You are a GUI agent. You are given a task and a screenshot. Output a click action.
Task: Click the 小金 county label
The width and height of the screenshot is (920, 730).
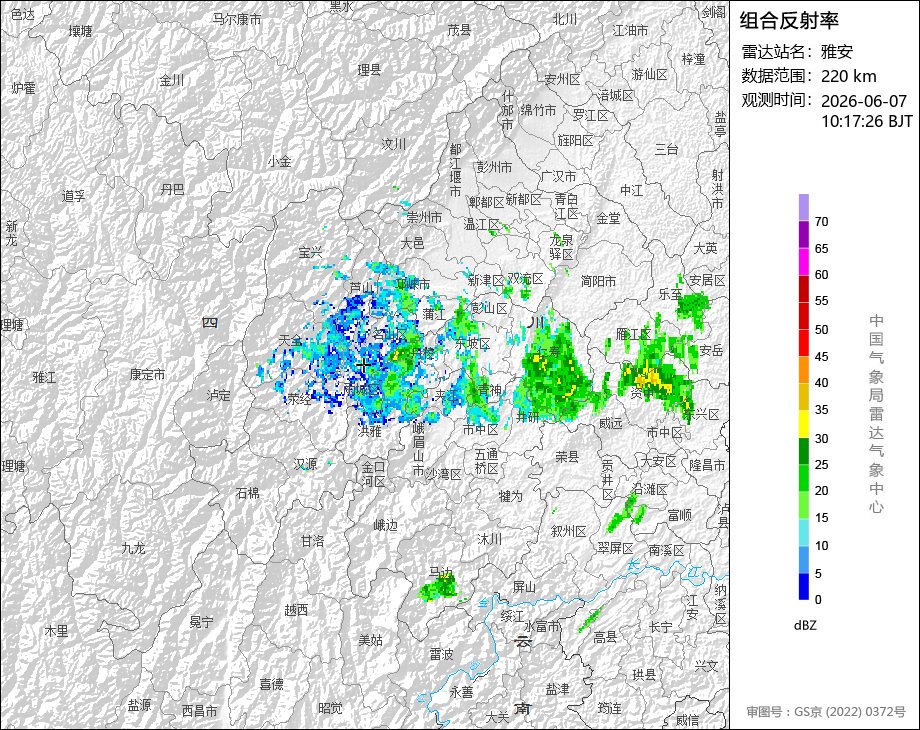[279, 161]
